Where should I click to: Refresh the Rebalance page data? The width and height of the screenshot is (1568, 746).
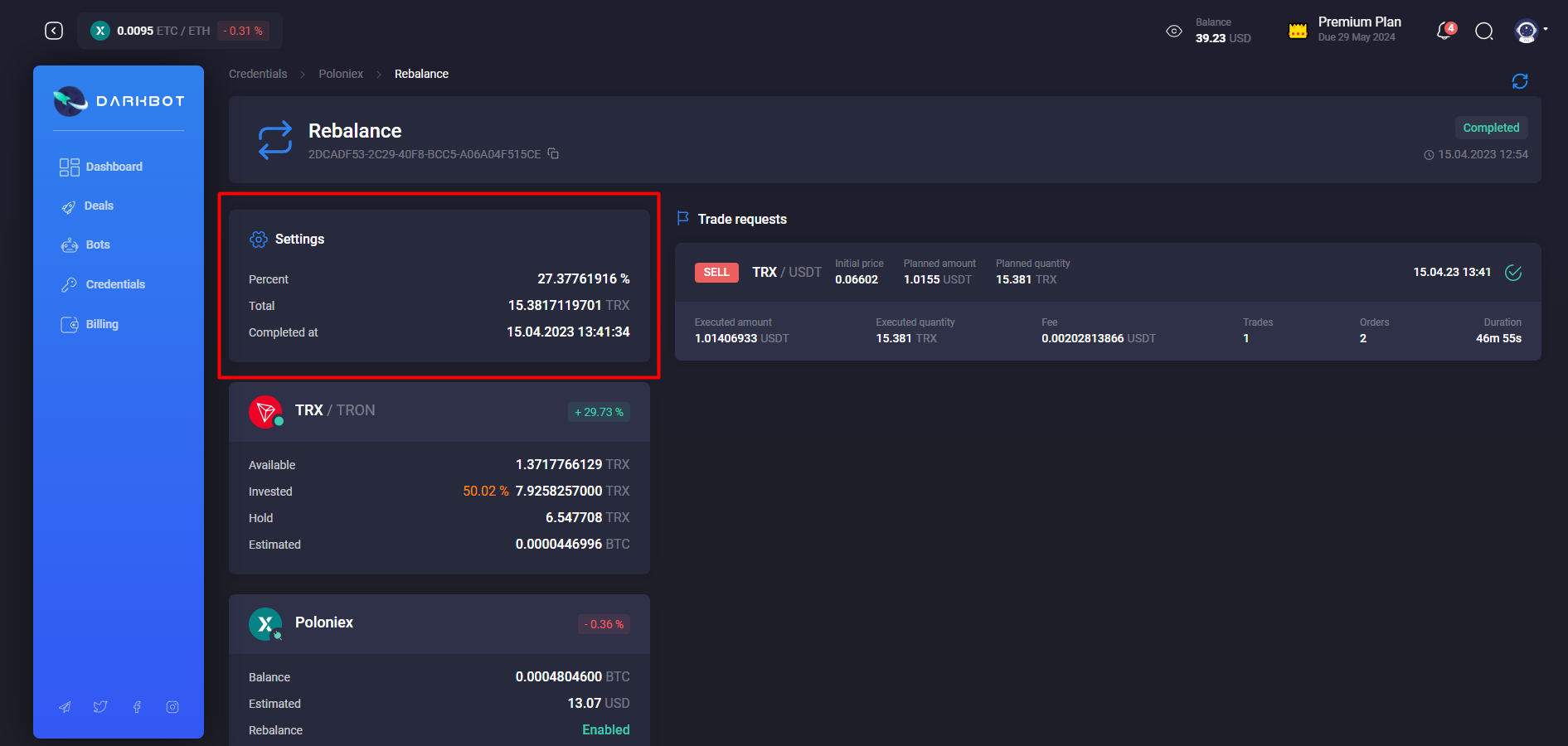(1520, 81)
